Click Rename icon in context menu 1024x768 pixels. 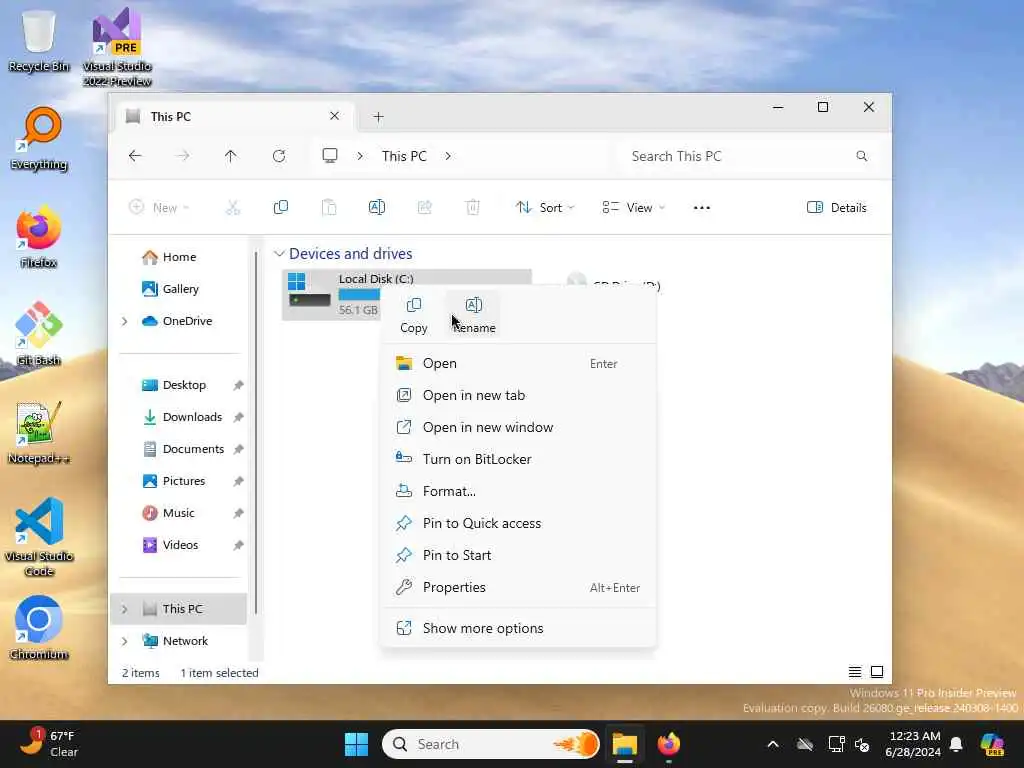point(474,315)
